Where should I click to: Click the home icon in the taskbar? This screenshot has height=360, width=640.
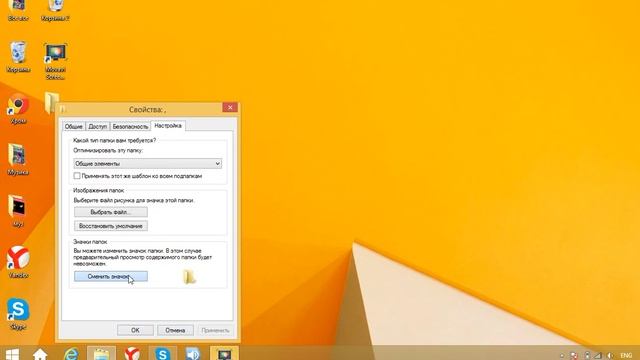(40, 354)
